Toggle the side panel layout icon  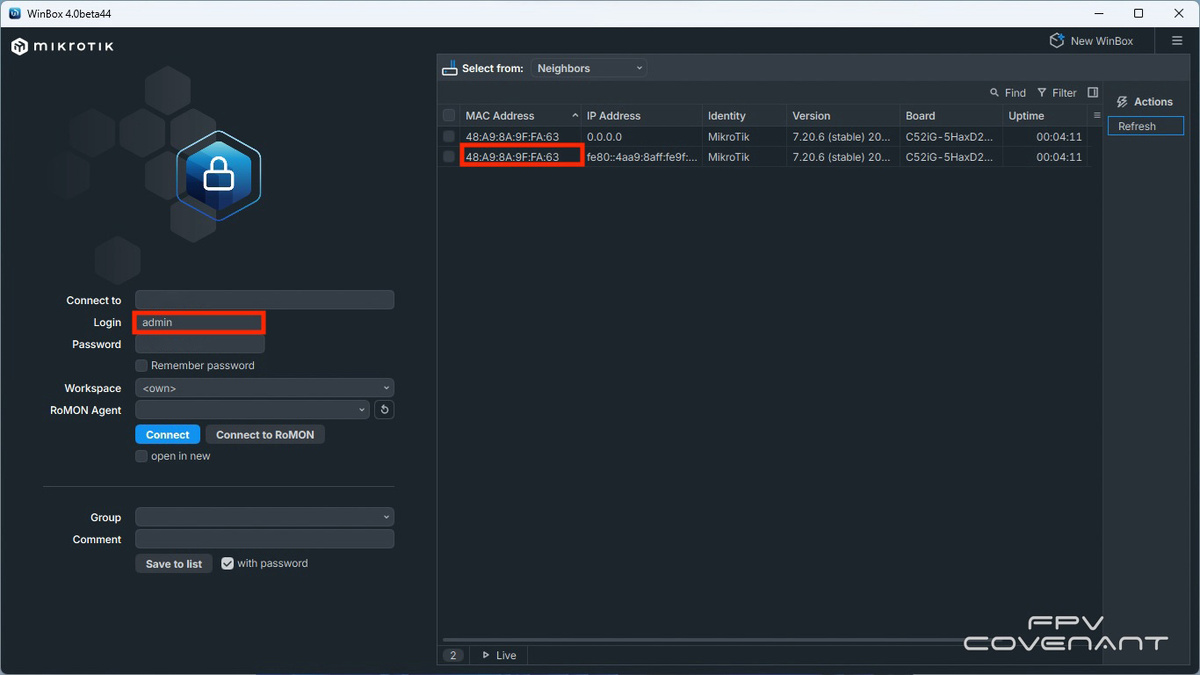tap(1093, 93)
